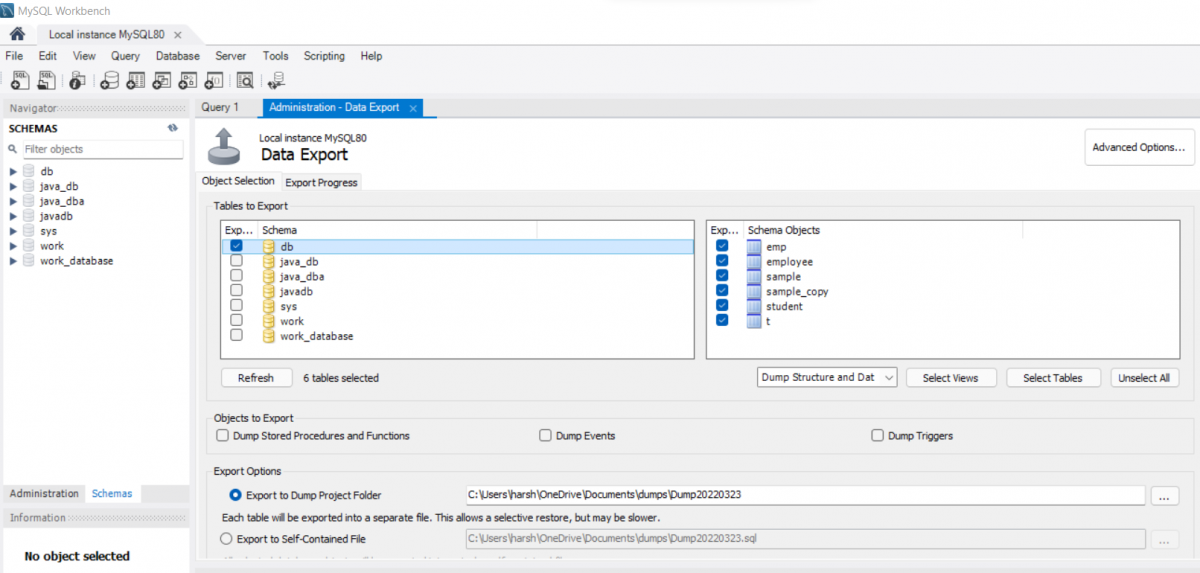Expand the javadb schema in Navigator
Image resolution: width=1200 pixels, height=573 pixels.
pos(13,216)
